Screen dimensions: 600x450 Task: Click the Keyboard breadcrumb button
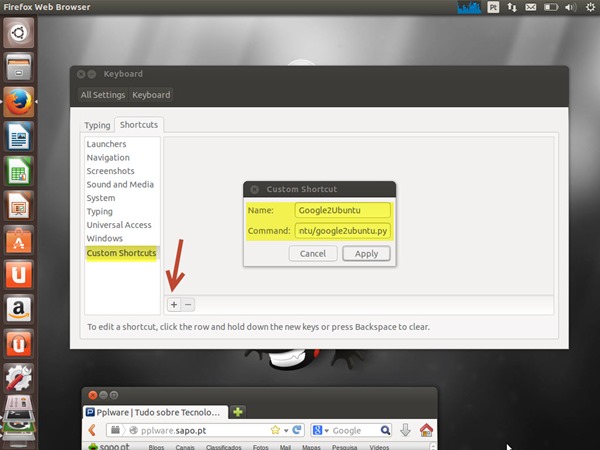click(151, 95)
